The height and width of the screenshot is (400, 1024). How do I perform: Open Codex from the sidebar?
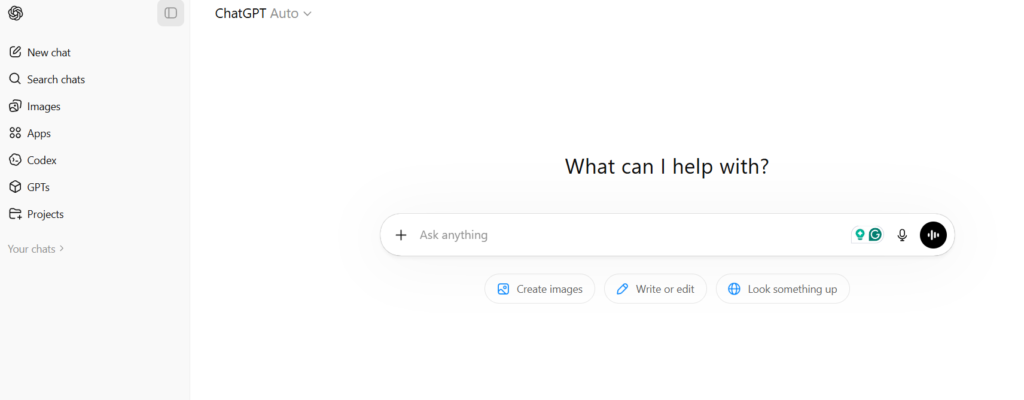tap(41, 160)
